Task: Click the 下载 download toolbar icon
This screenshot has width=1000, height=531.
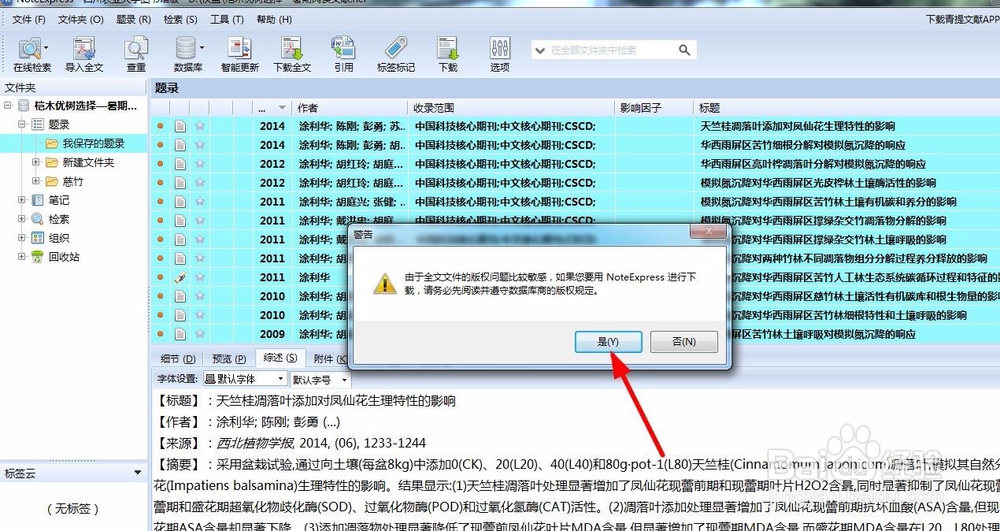Action: [x=448, y=54]
